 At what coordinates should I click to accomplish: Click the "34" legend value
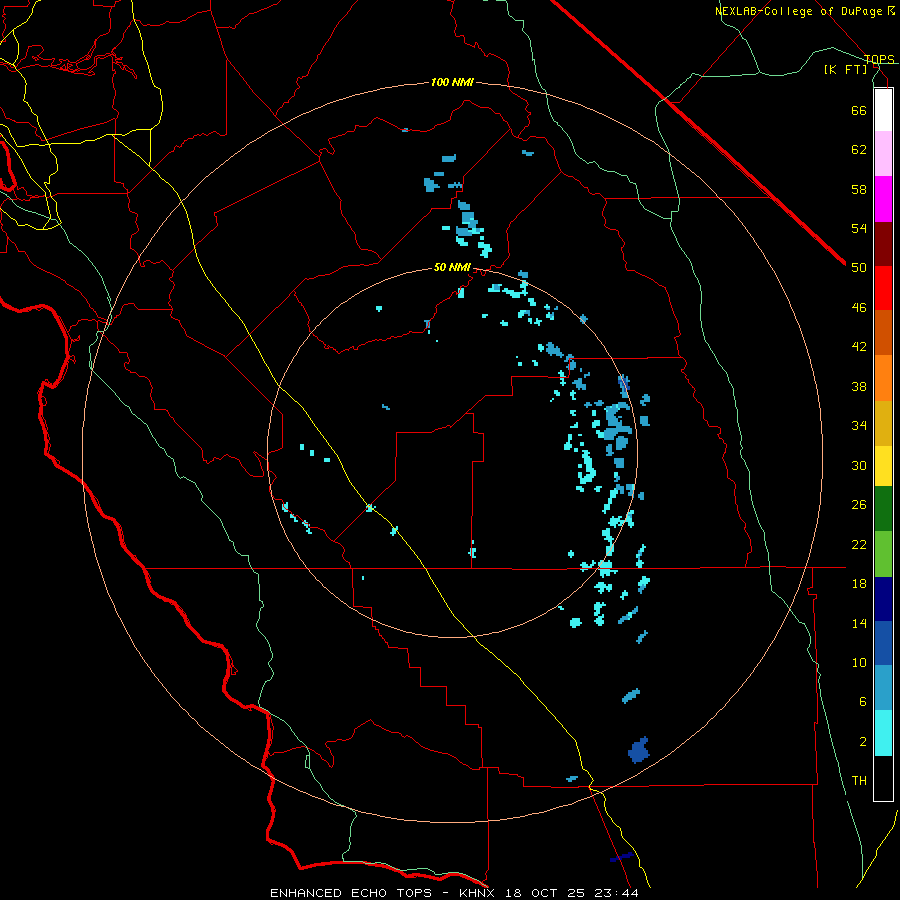(859, 426)
